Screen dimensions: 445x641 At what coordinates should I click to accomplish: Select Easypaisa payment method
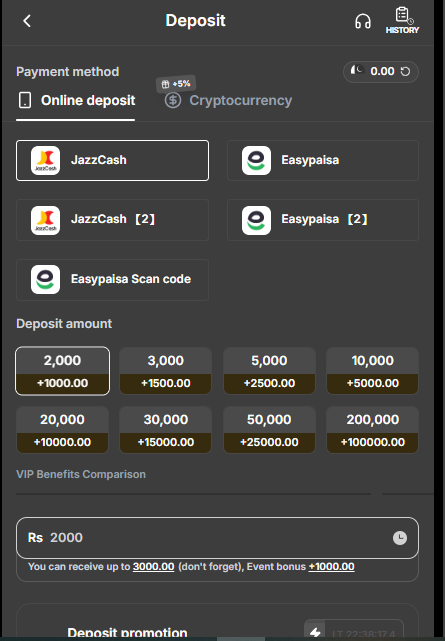(x=323, y=160)
